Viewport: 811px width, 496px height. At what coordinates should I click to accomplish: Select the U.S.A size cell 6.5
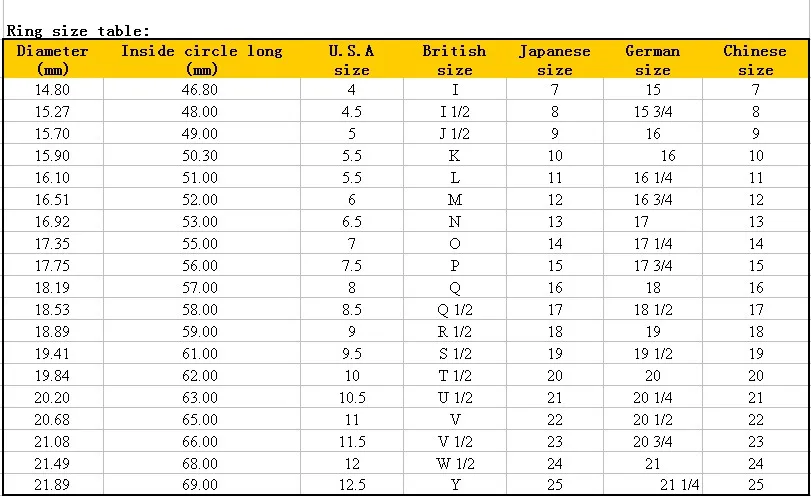click(x=352, y=222)
